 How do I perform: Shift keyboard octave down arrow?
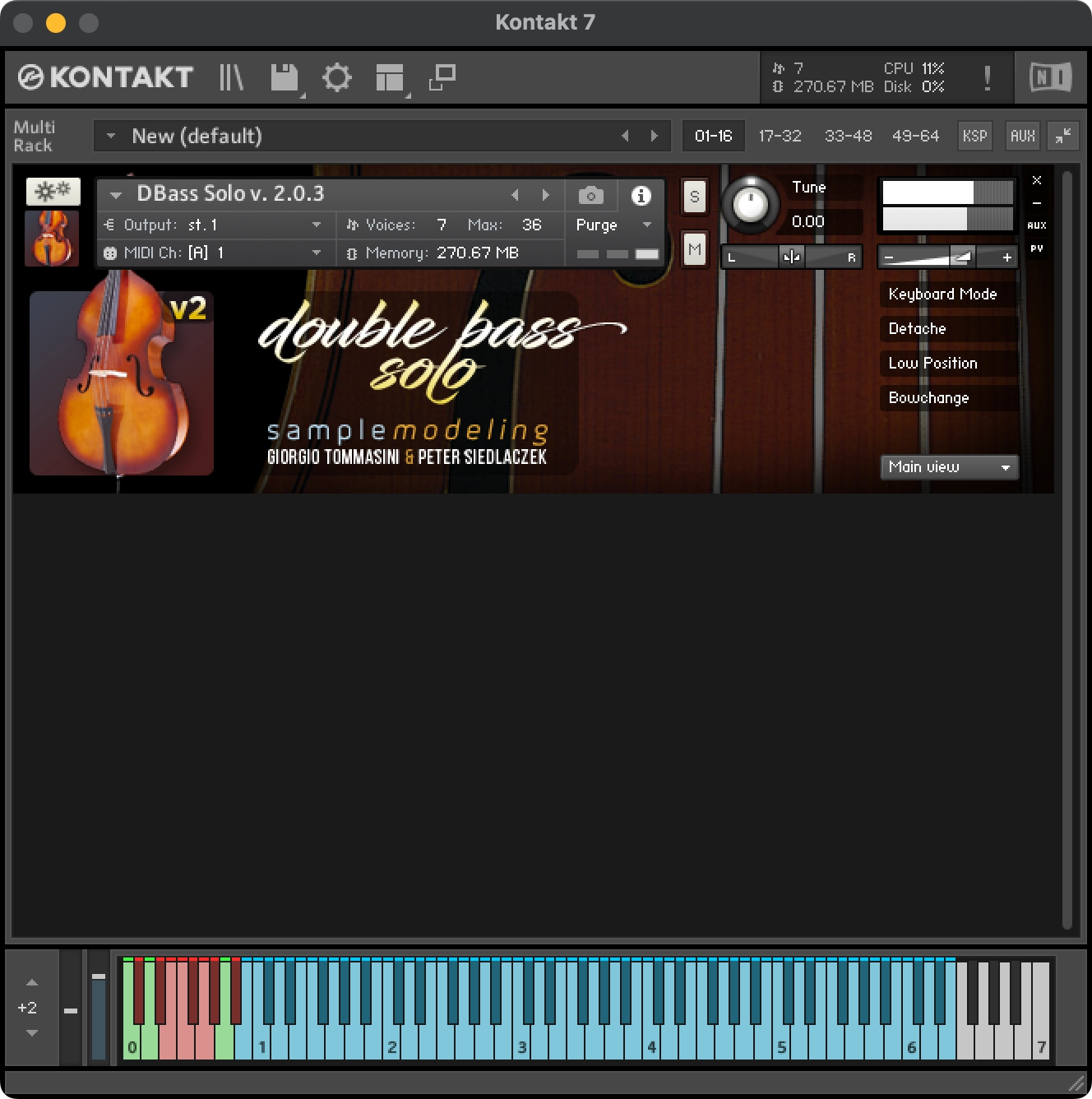(x=31, y=1032)
